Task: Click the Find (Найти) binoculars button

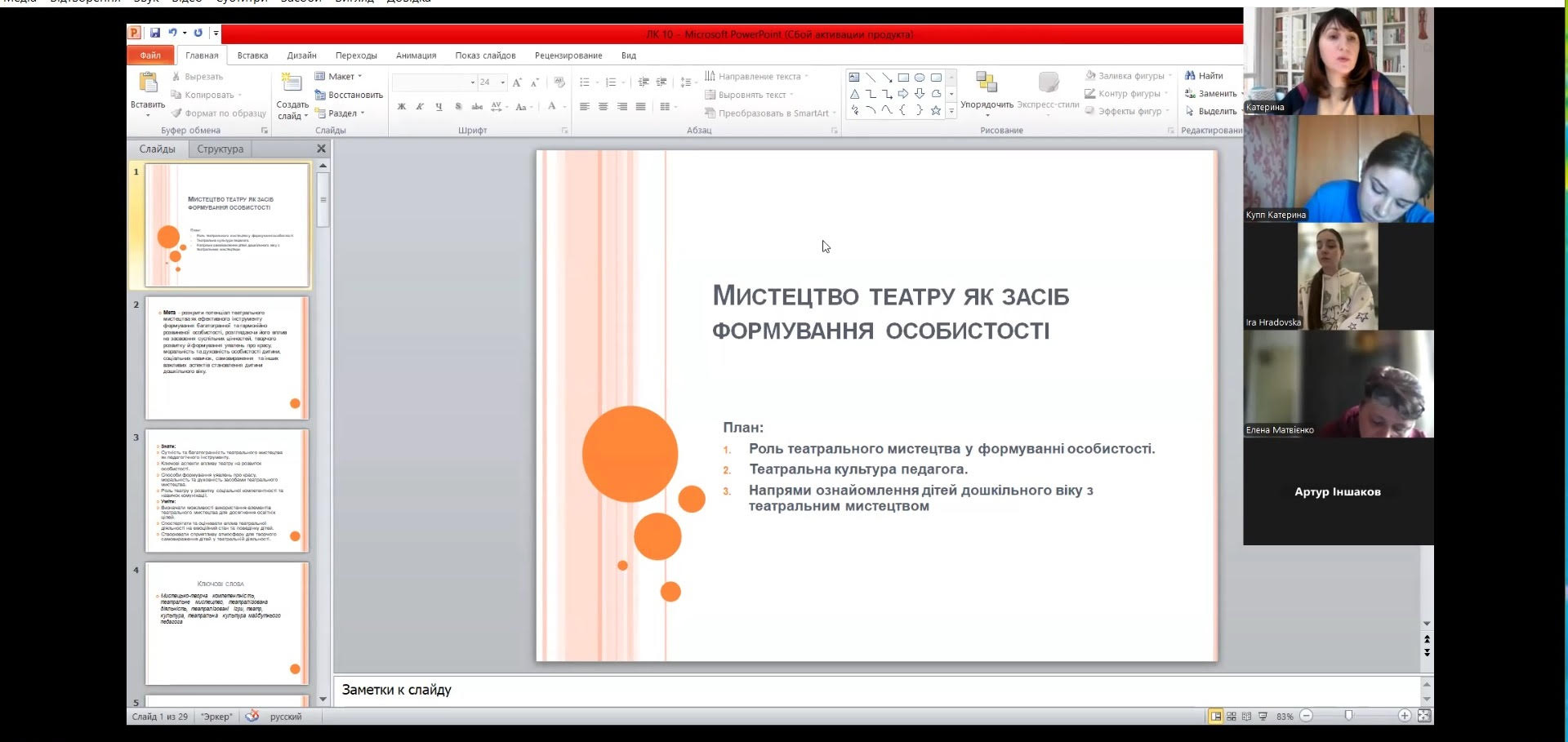Action: tap(1204, 76)
